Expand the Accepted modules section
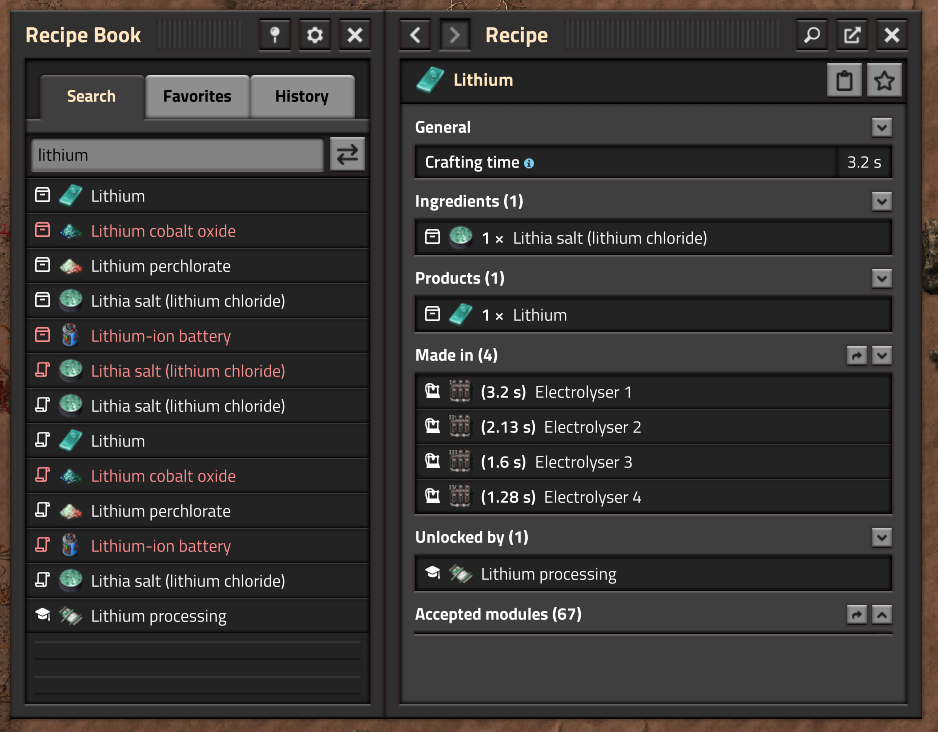 [881, 614]
